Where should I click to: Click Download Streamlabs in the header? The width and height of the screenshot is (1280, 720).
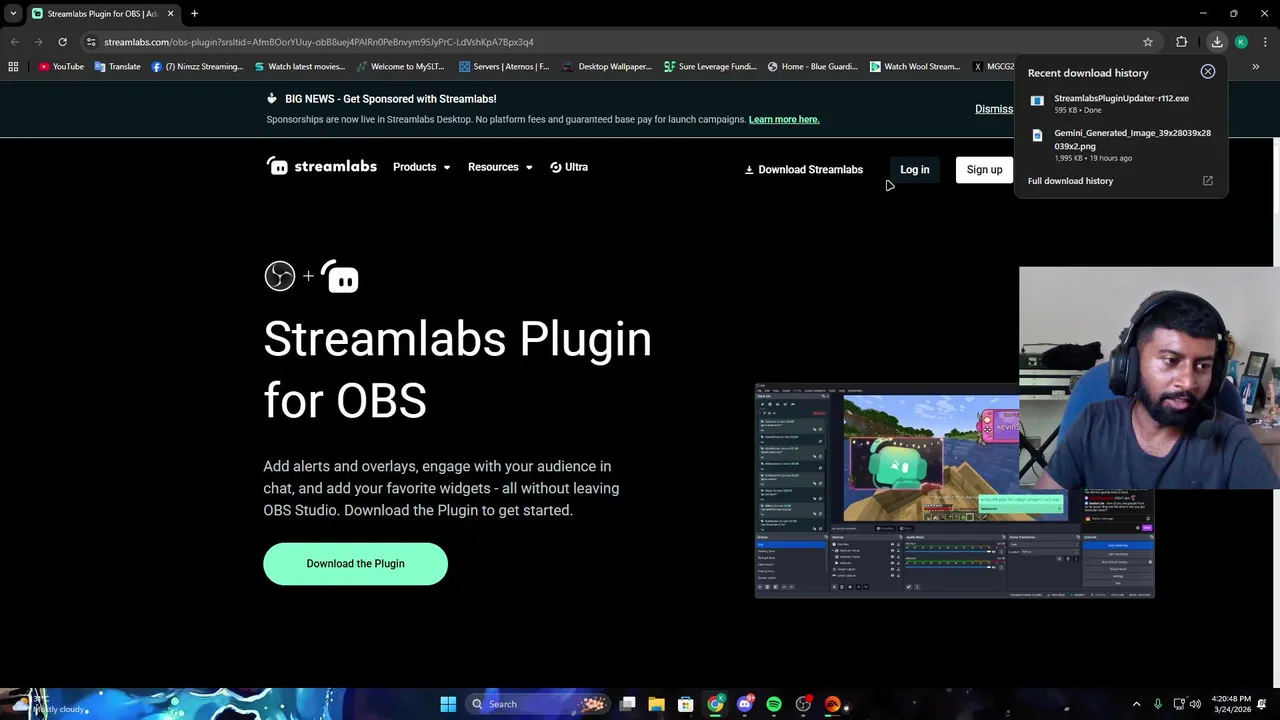pyautogui.click(x=803, y=170)
